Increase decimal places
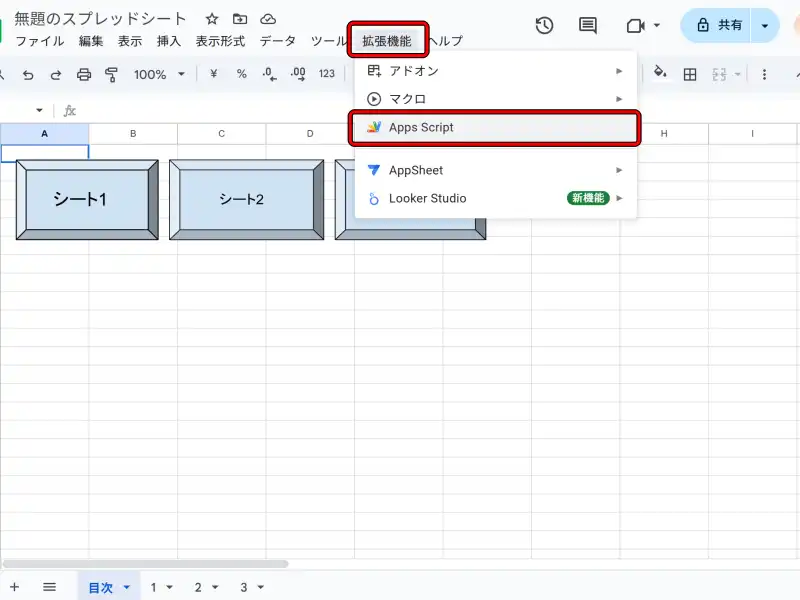The width and height of the screenshot is (800, 600). tap(298, 74)
